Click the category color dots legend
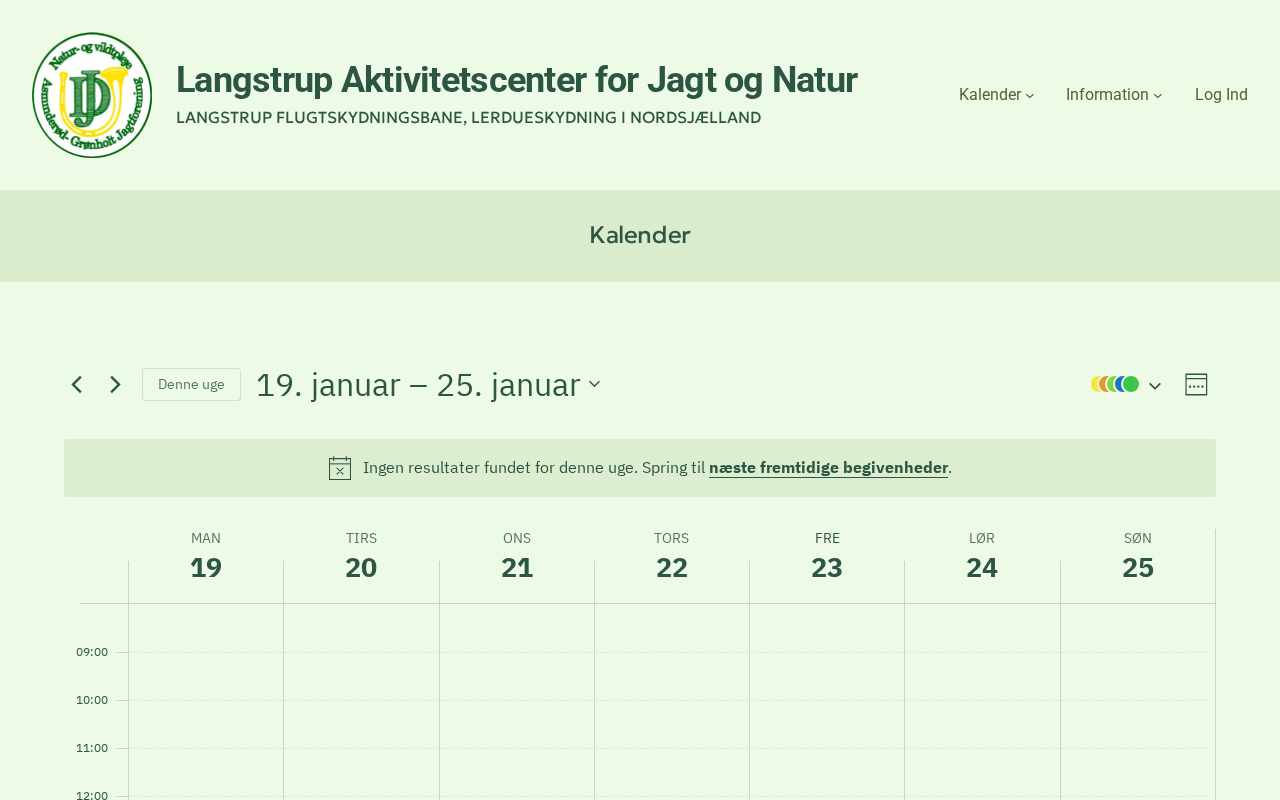1280x800 pixels. tap(1115, 384)
